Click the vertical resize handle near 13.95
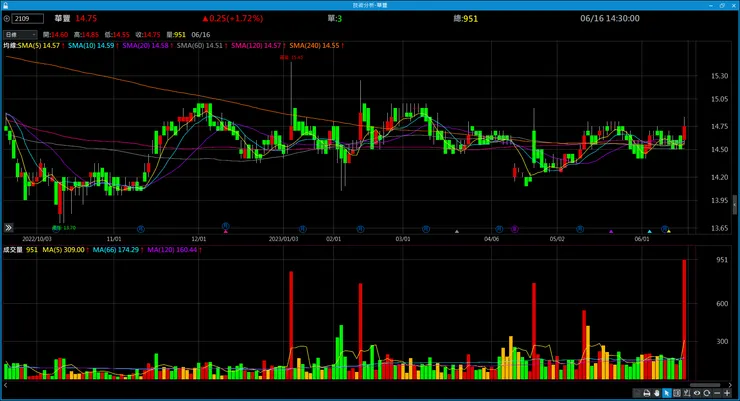 734,205
